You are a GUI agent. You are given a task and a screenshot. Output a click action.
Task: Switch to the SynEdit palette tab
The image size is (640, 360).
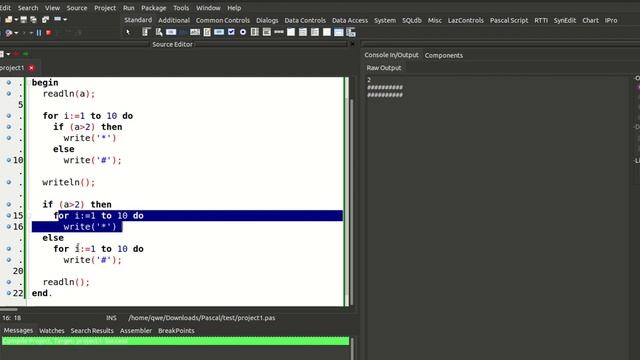point(564,20)
